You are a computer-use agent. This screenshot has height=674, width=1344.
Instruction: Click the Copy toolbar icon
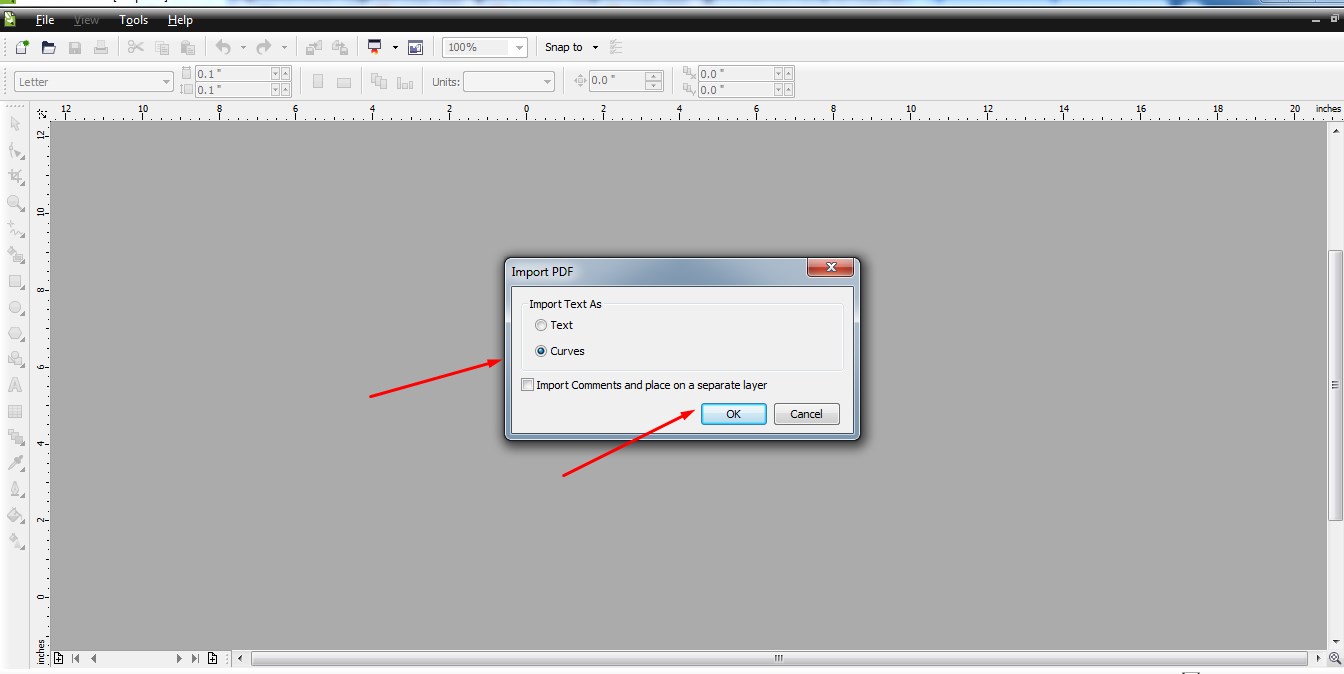(162, 47)
